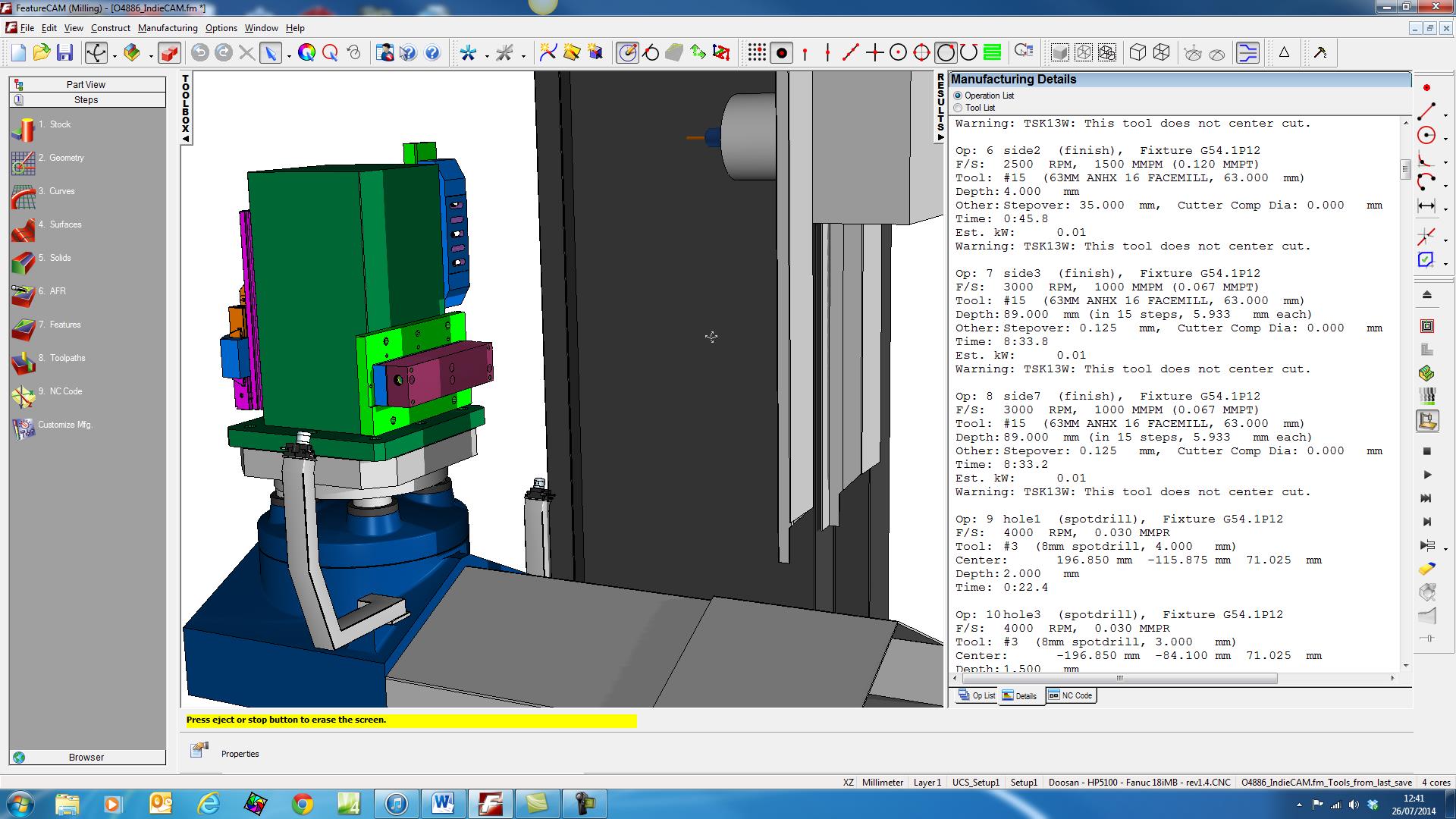The image size is (1456, 819).
Task: Toggle the snap-to-grid dots icon
Action: tap(757, 52)
